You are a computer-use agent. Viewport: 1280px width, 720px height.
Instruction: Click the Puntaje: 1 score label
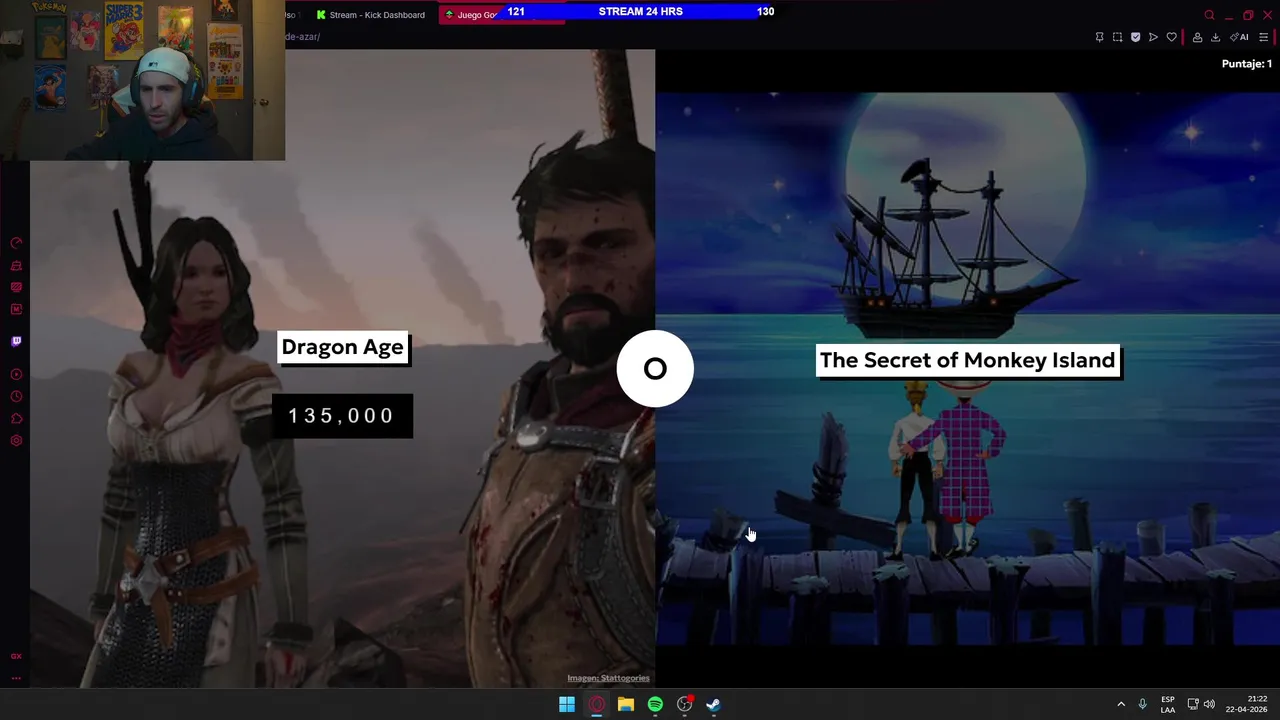[1246, 64]
